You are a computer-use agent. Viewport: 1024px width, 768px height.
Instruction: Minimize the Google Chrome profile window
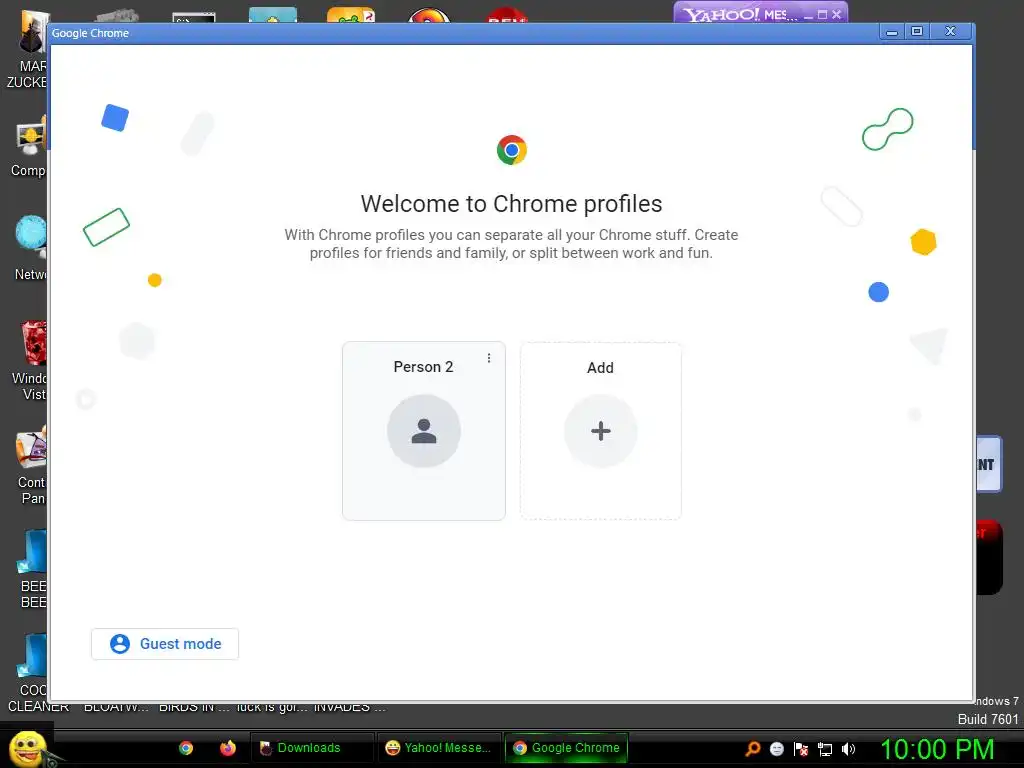click(891, 31)
